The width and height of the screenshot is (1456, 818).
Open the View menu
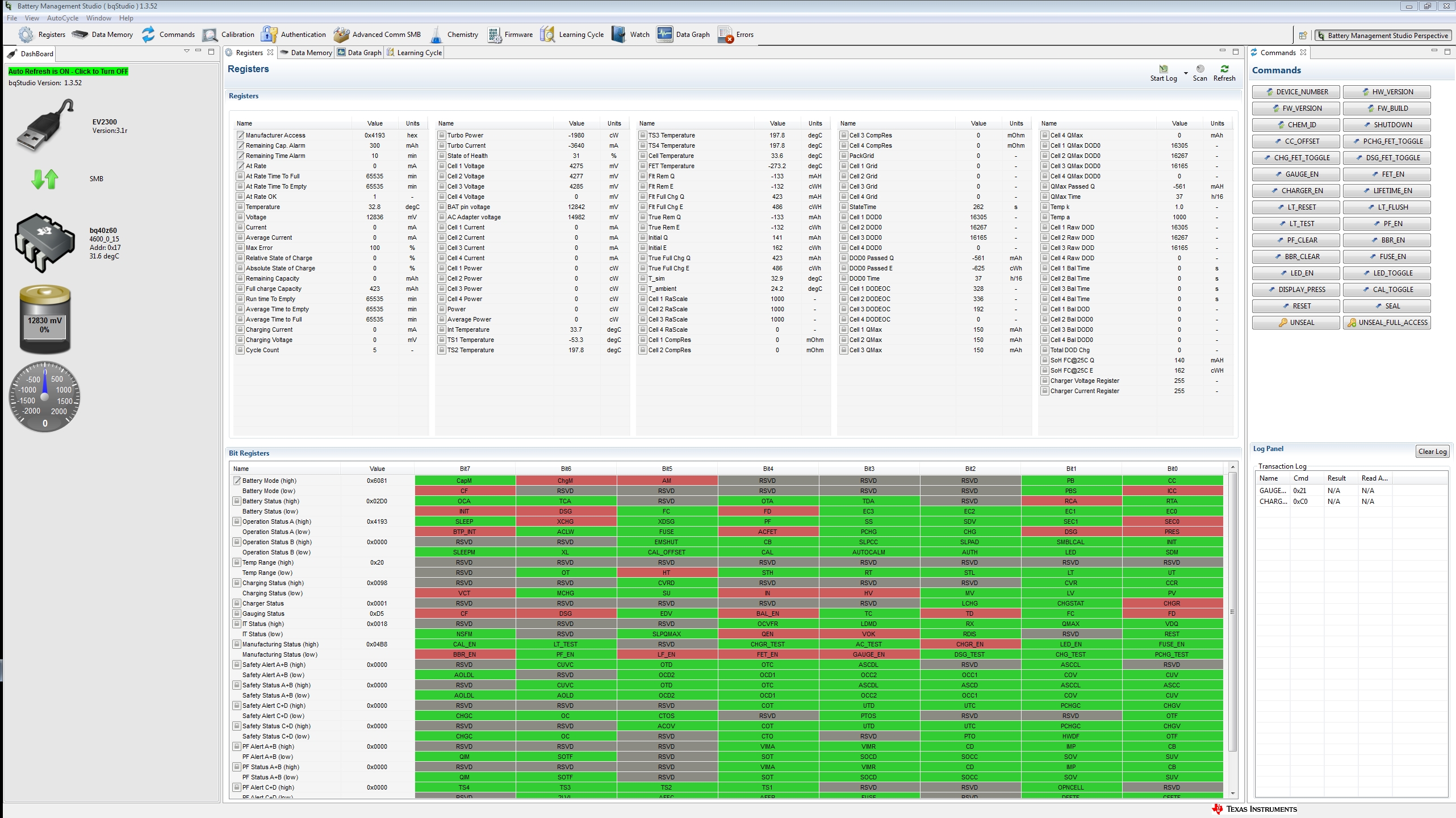point(32,18)
